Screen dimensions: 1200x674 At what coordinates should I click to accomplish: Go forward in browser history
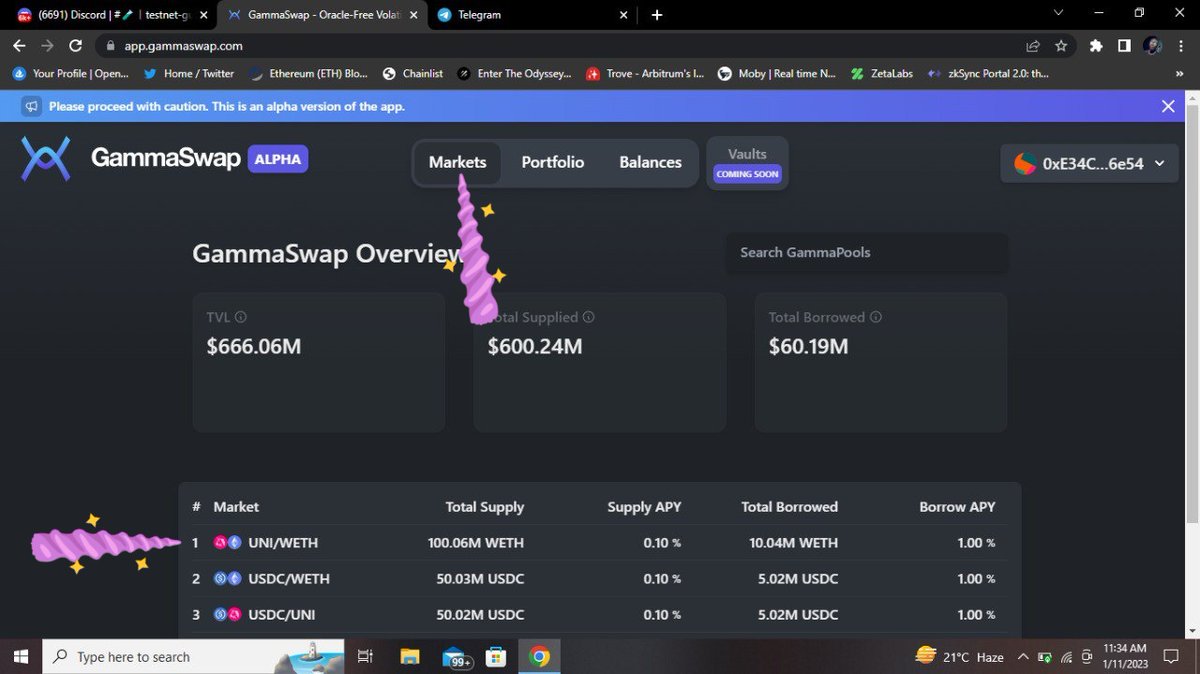point(47,46)
